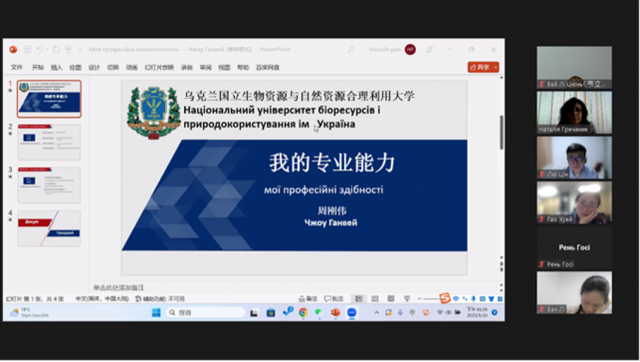
Task: Click the subtitle мої професійні здібності
Action: coord(323,190)
